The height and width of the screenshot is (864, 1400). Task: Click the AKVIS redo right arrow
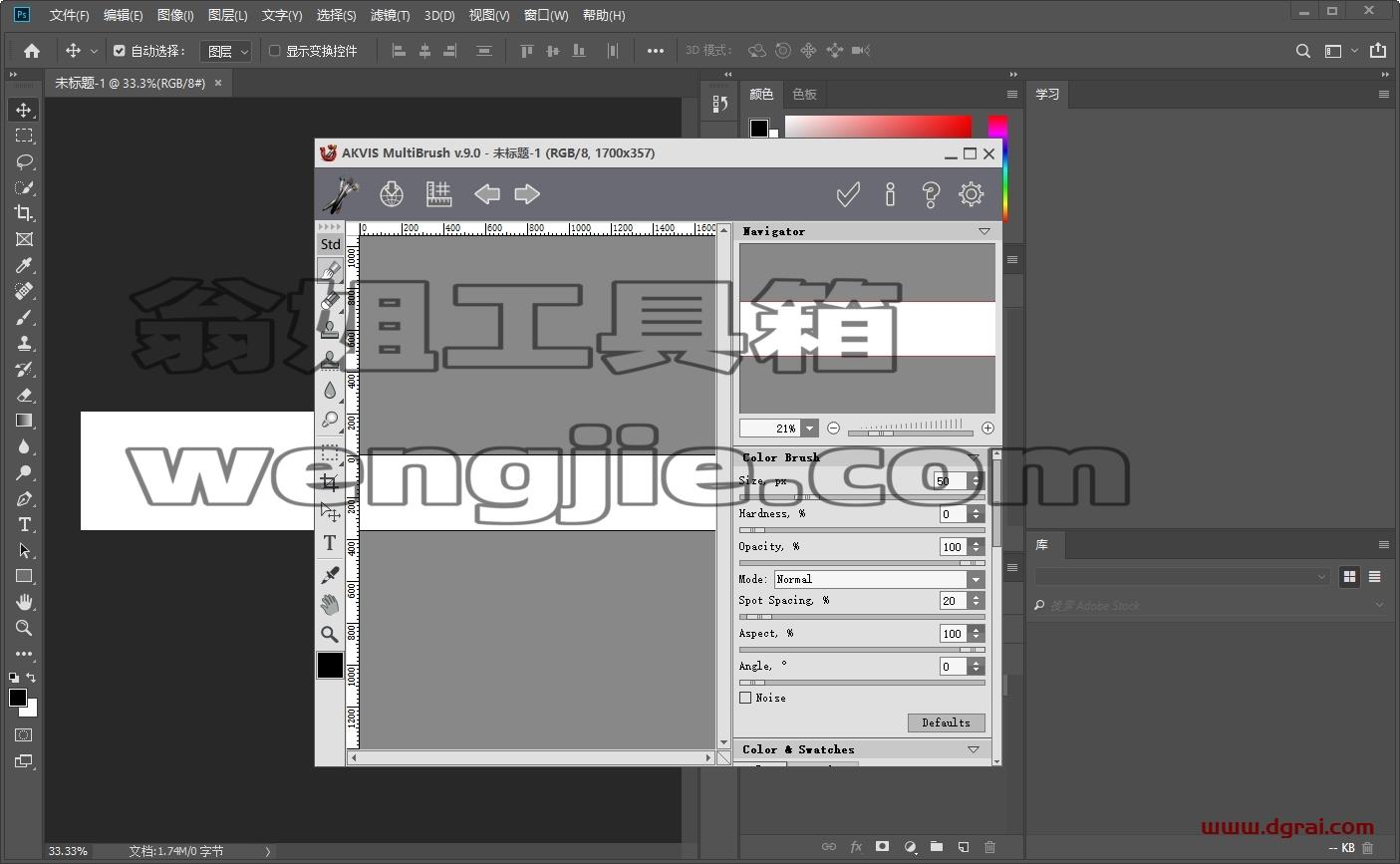click(x=527, y=194)
